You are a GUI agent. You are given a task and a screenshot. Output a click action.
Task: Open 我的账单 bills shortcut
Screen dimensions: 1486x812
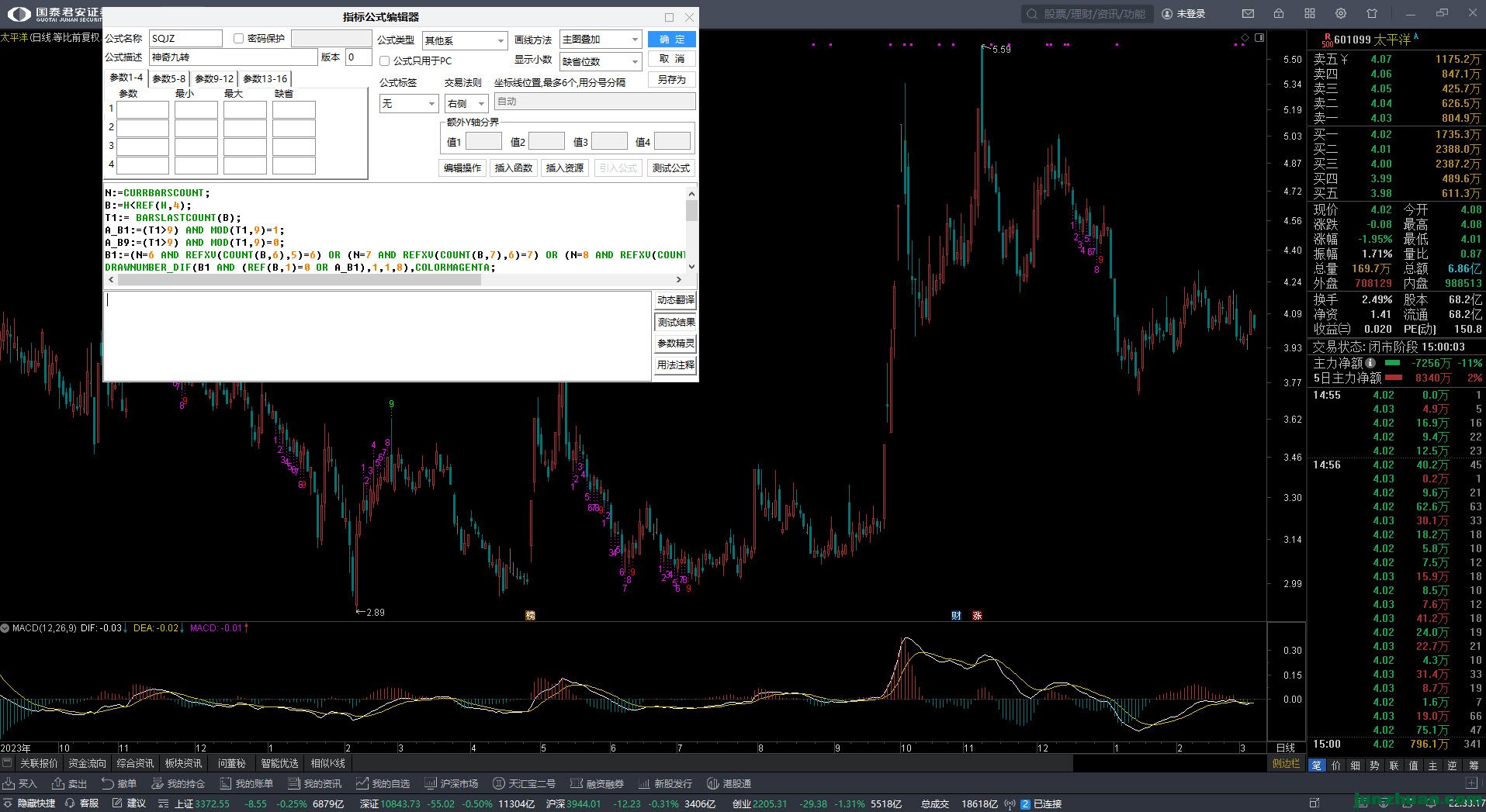coord(246,783)
